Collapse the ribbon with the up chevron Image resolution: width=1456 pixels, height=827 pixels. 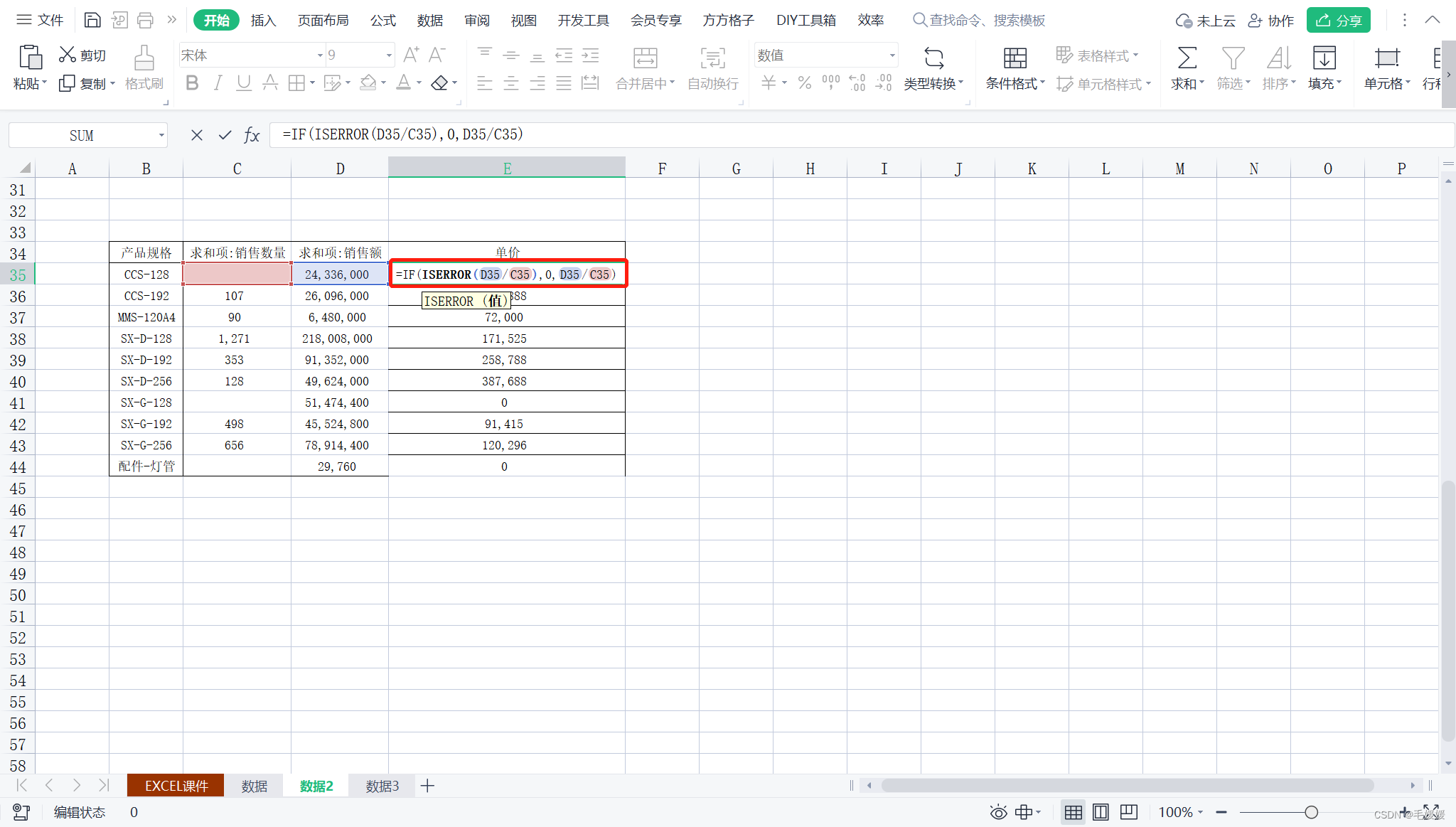click(x=1433, y=20)
